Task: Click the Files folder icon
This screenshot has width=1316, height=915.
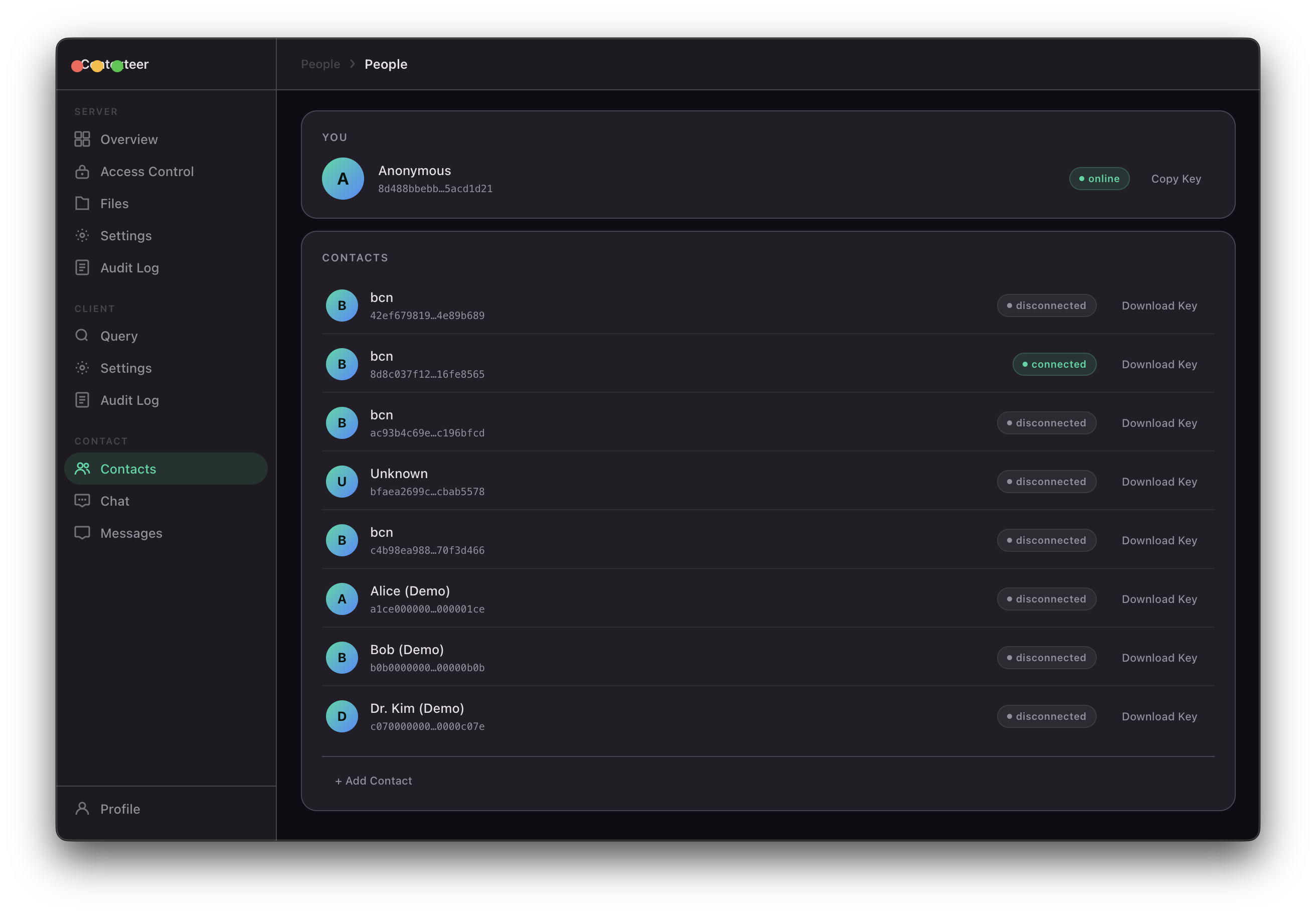Action: point(82,204)
